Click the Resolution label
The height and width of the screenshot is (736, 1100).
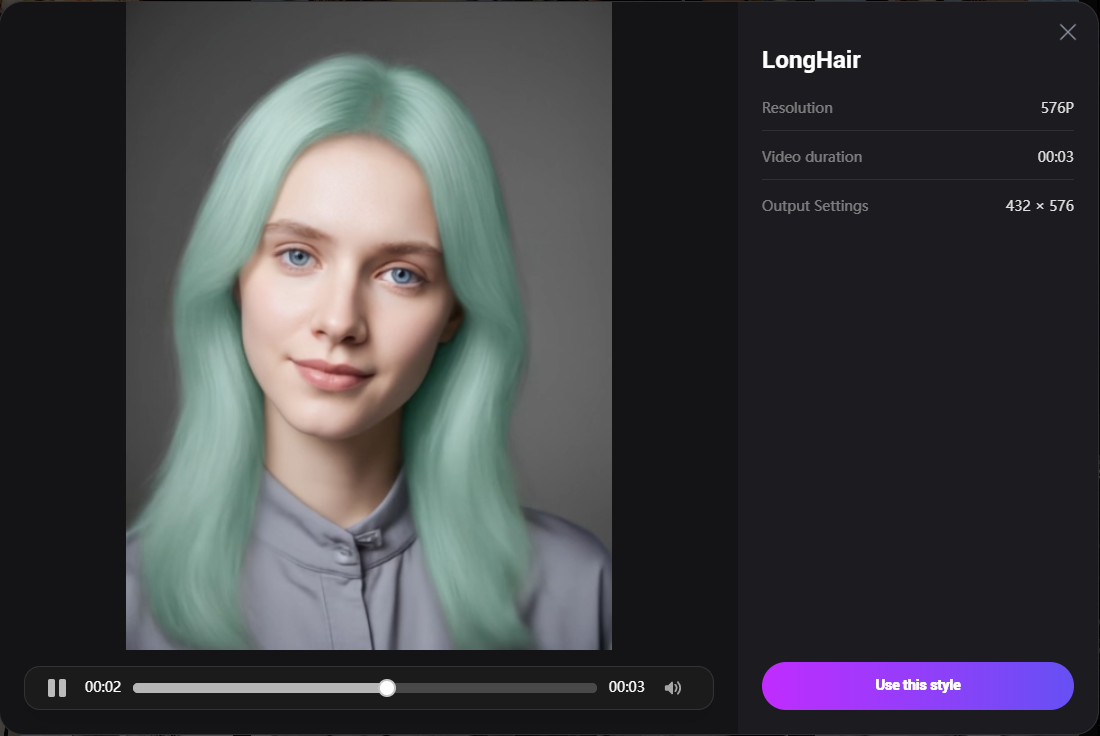[797, 108]
